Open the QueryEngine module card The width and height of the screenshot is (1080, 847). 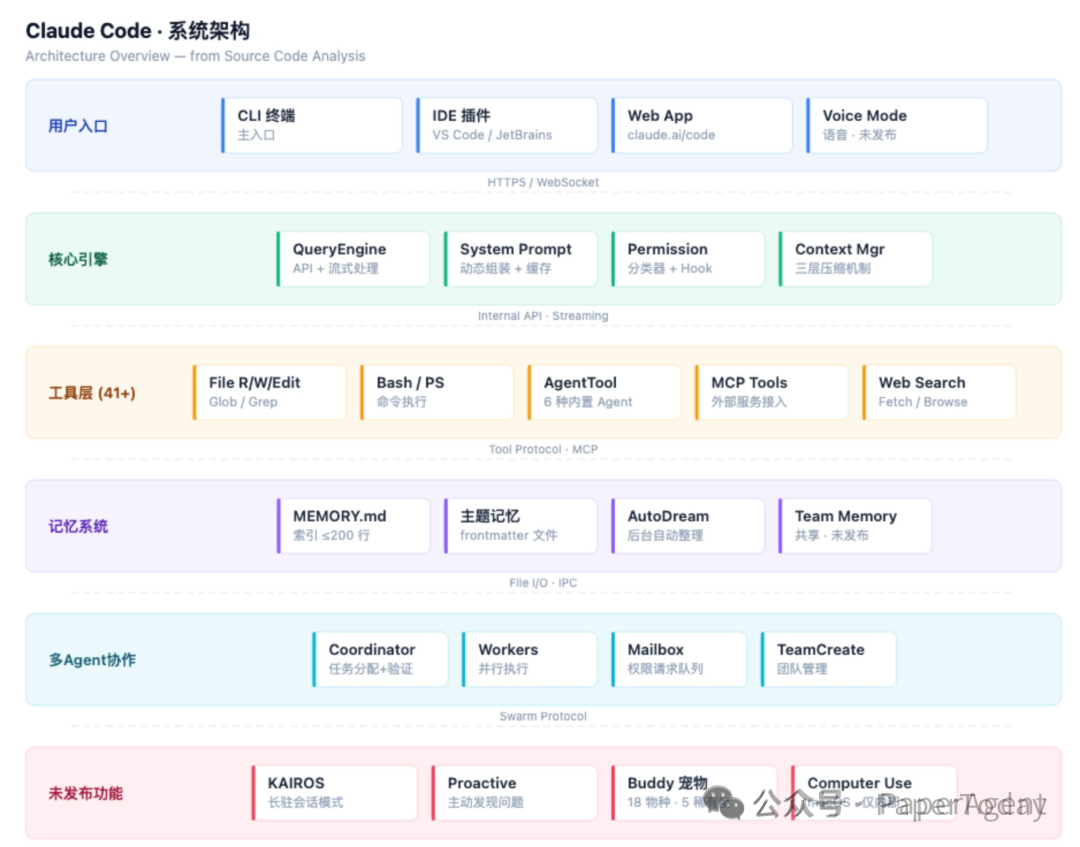pyautogui.click(x=352, y=258)
